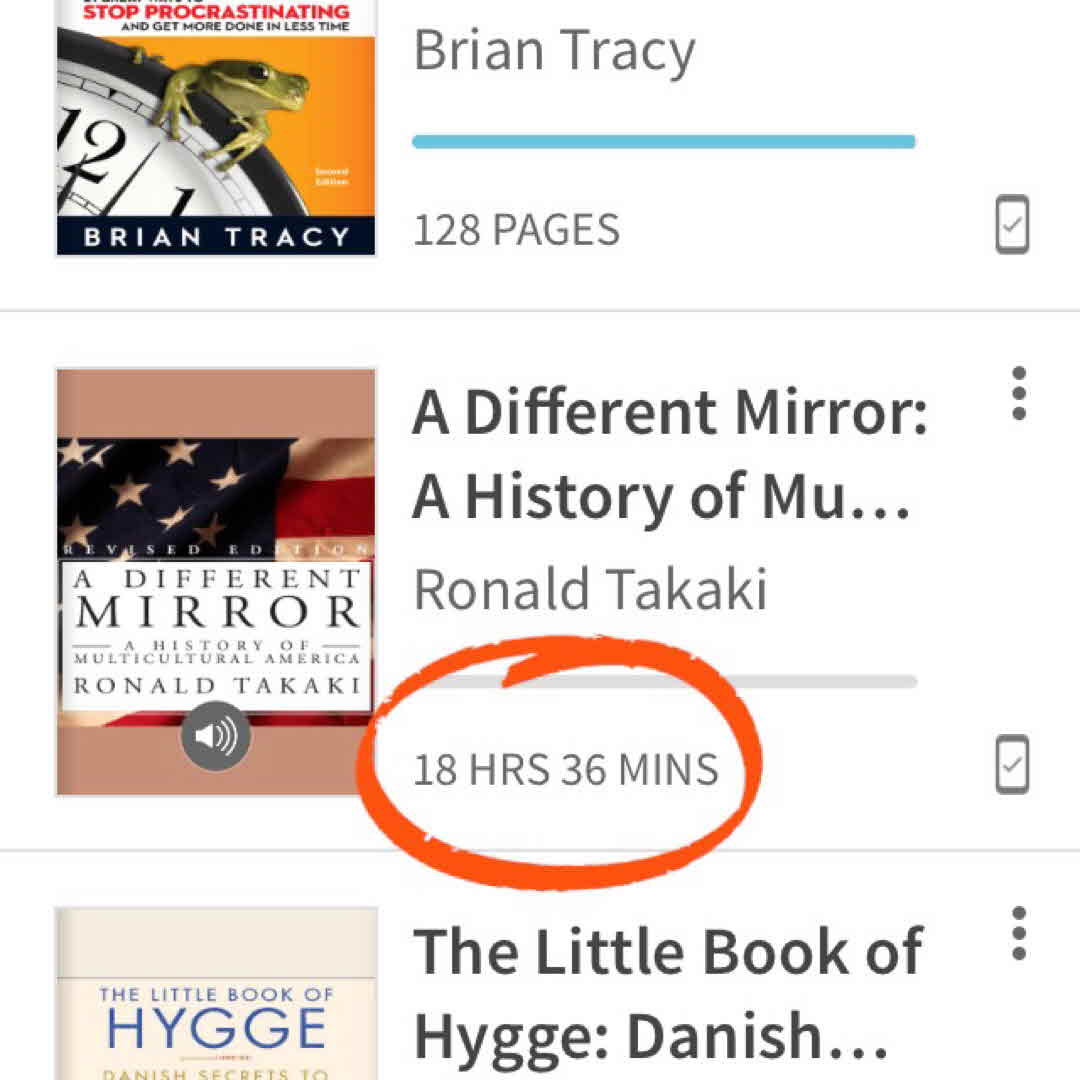The width and height of the screenshot is (1080, 1080).
Task: Open three-dot menu for Little Book of Hygge
Action: point(1018,933)
